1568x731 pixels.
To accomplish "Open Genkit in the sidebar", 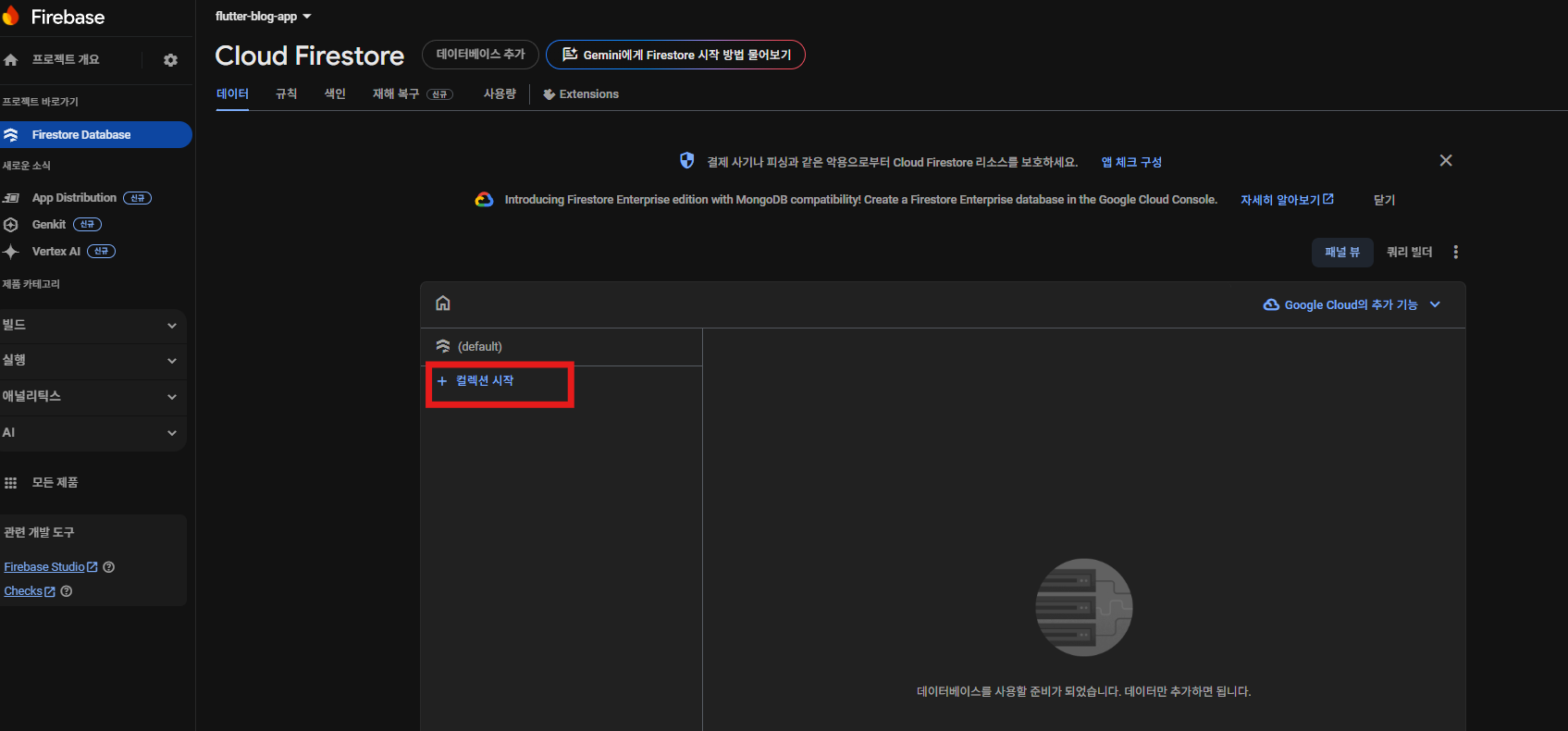I will coord(49,225).
